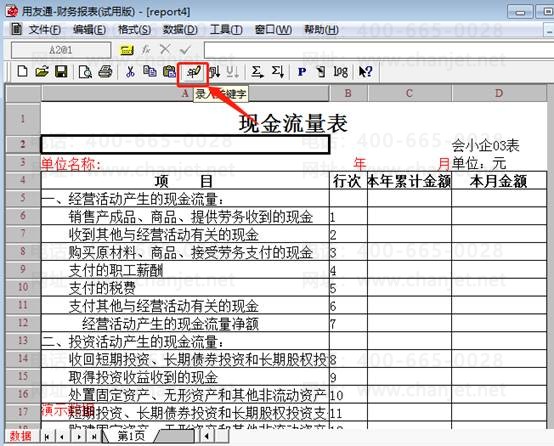
Task: Print the report using the printer icon
Action: [x=105, y=72]
